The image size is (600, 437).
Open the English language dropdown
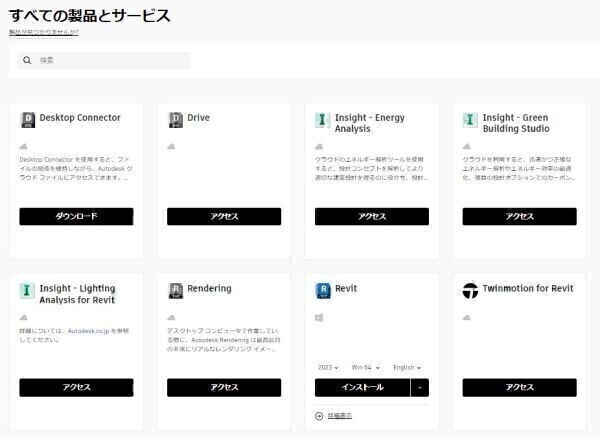tap(407, 367)
